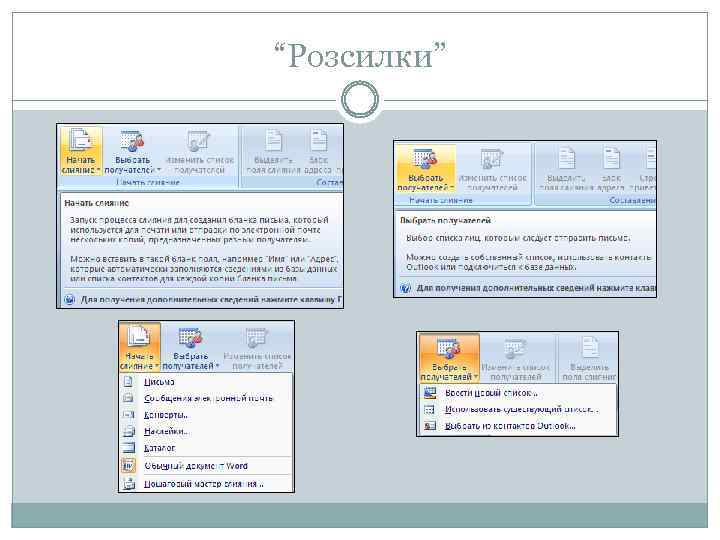Viewport: 720px width, 540px height.
Task: Click tooltip line 'Выбор списка лиц, которым следует отправить'
Action: [518, 238]
